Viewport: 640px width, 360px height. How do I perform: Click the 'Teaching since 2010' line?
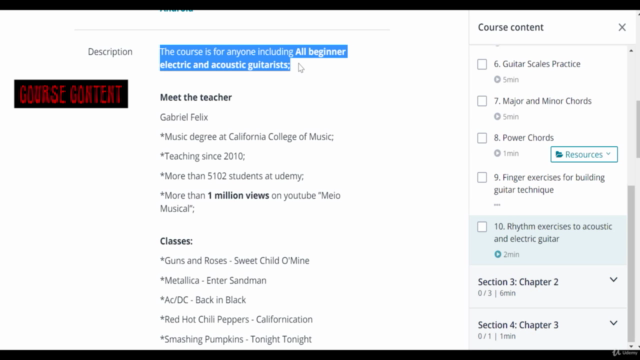(202, 156)
